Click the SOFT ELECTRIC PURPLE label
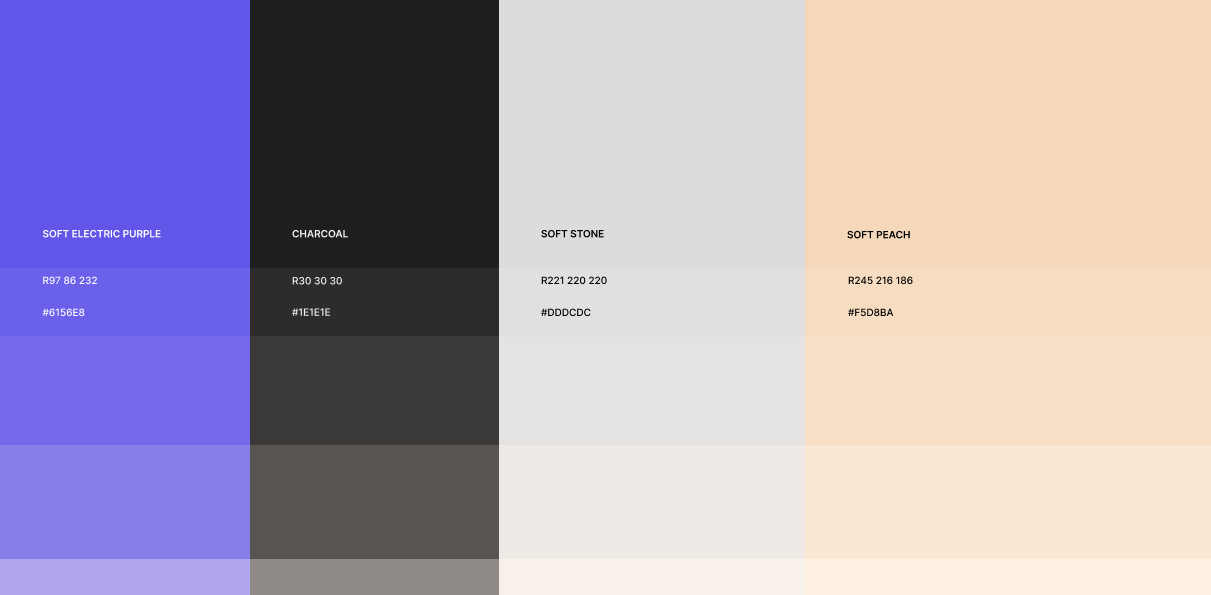Screen dimensions: 1211x595 tap(101, 234)
